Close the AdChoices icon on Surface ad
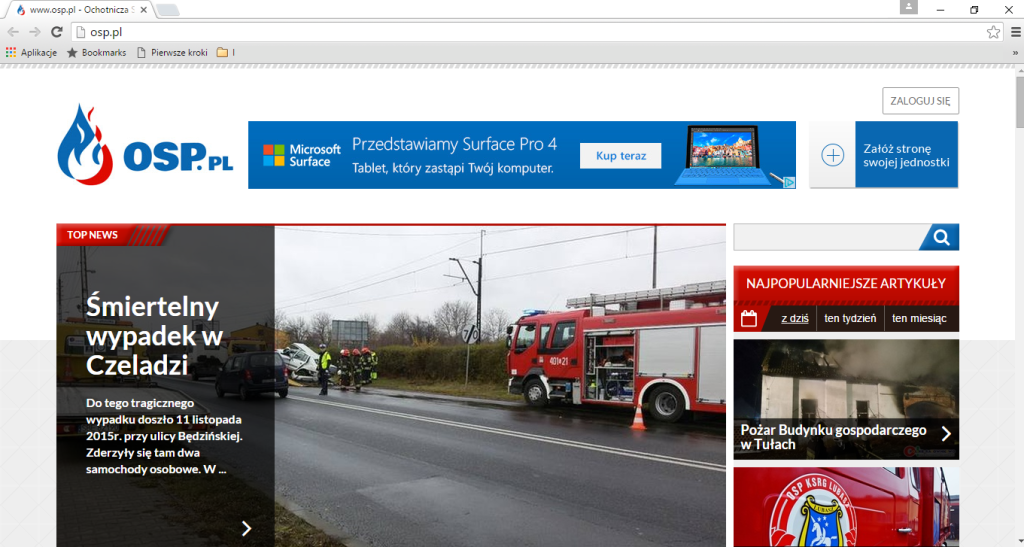 coord(788,182)
